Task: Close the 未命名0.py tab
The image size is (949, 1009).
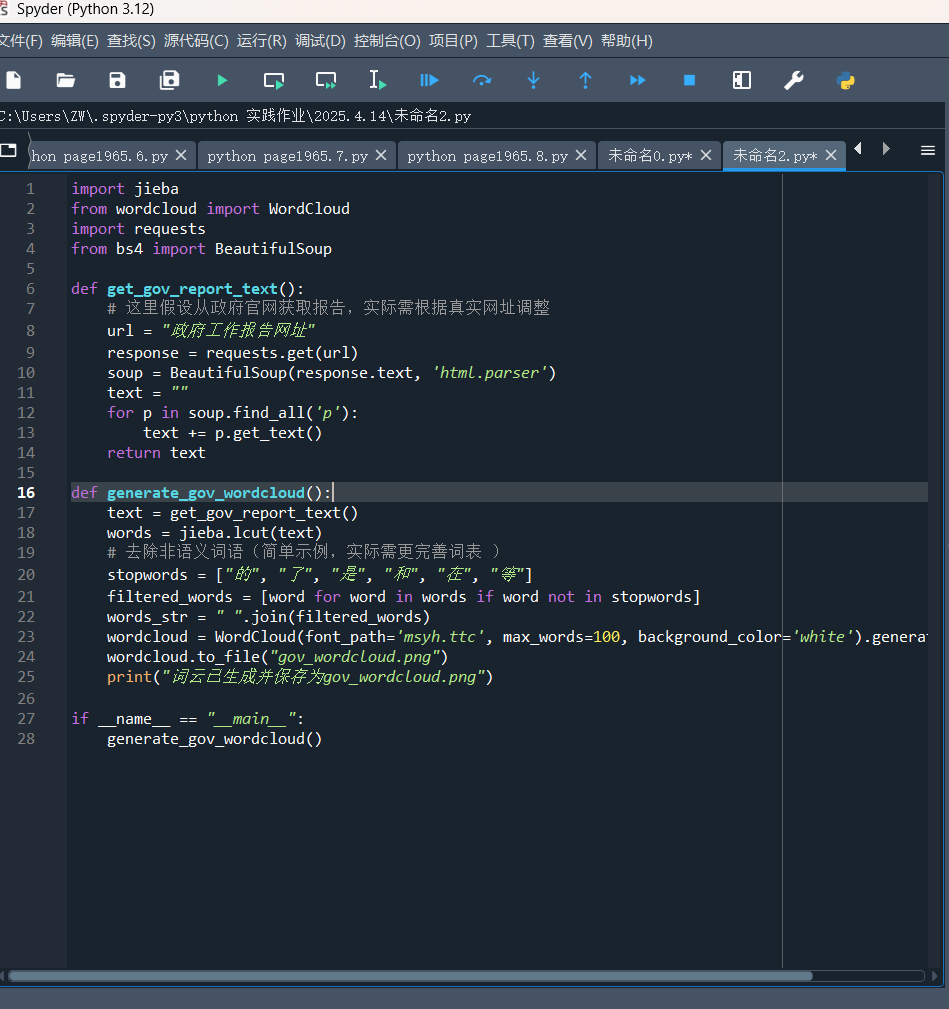Action: (706, 155)
